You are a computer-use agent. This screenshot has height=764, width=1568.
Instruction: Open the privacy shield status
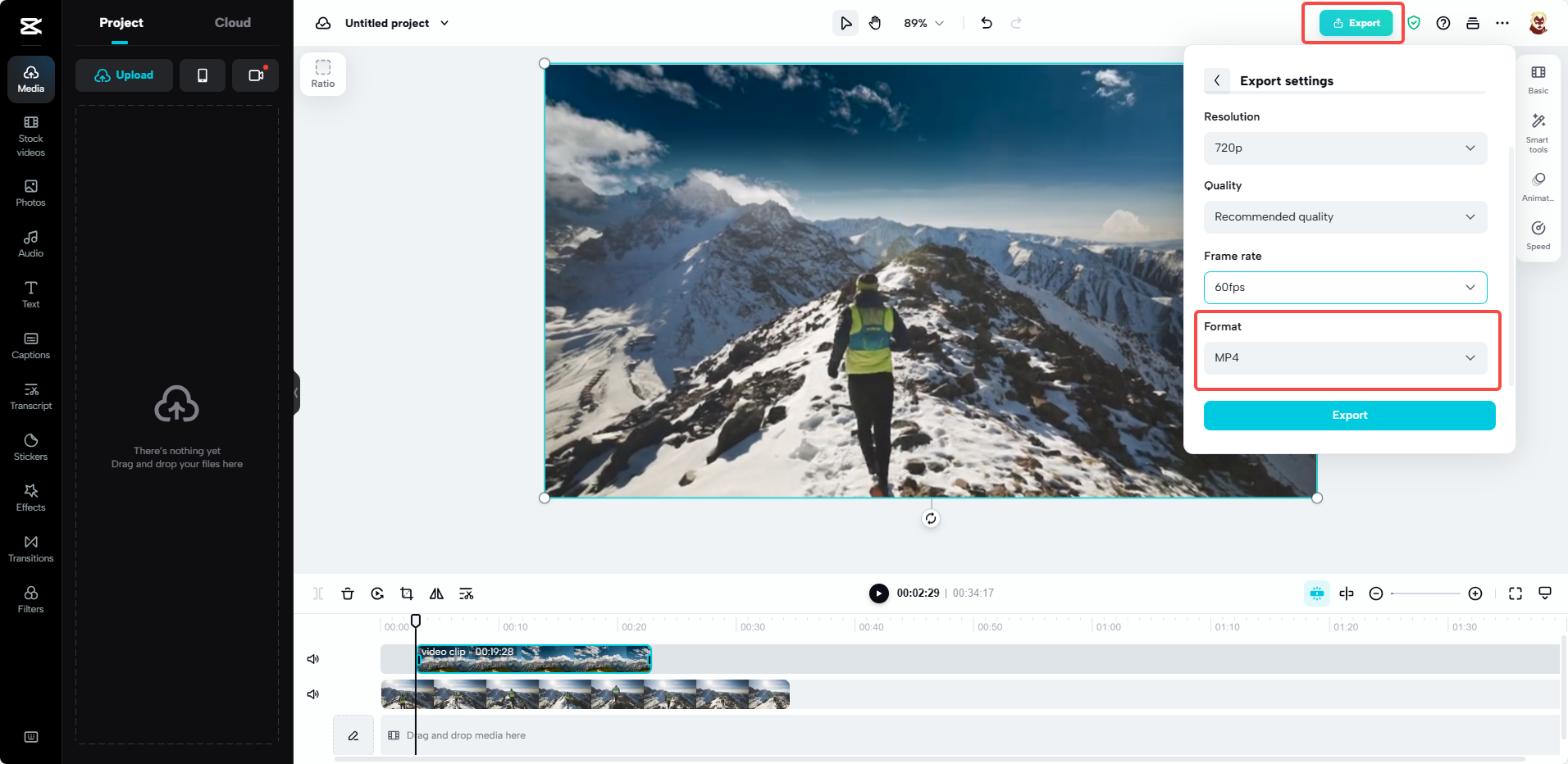1414,23
